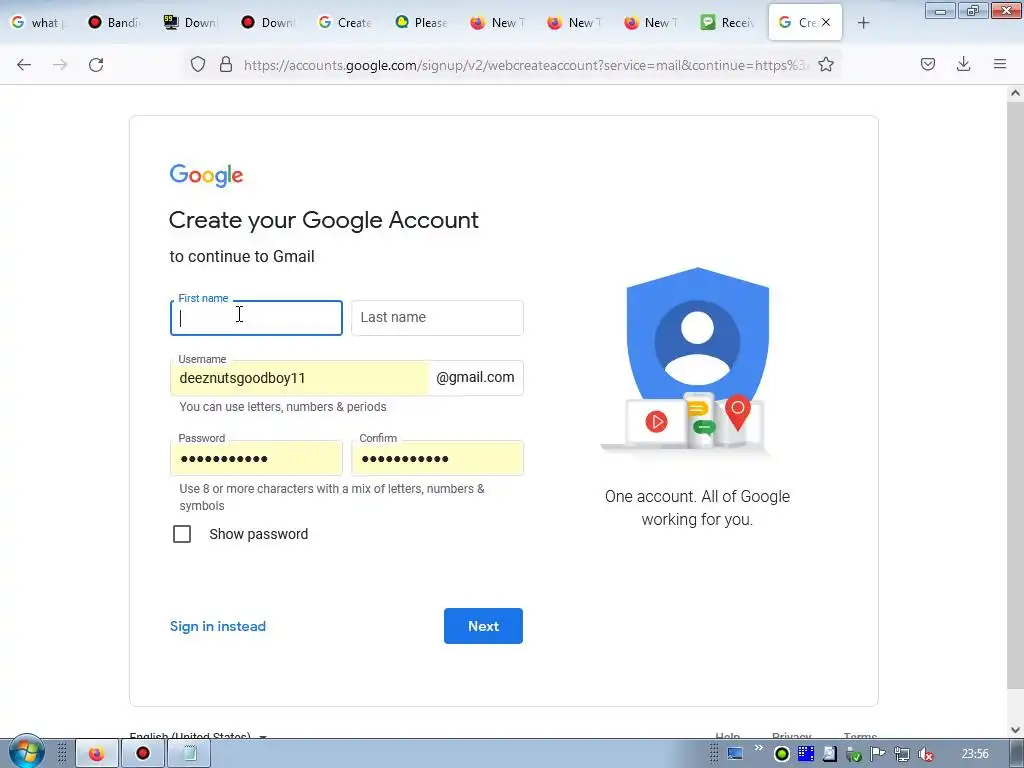Open the muted volume tray icon
This screenshot has width=1024, height=768.
(x=926, y=754)
